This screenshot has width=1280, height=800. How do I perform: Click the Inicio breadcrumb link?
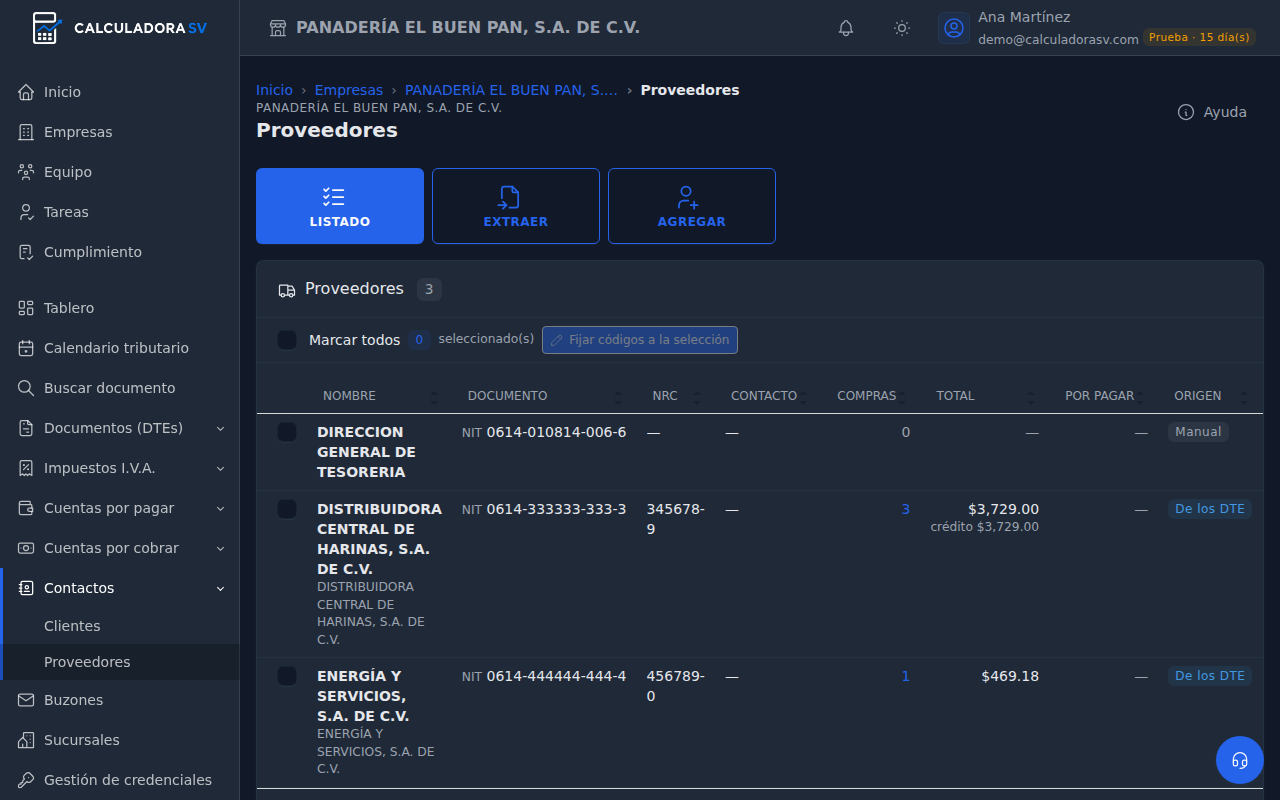(274, 90)
